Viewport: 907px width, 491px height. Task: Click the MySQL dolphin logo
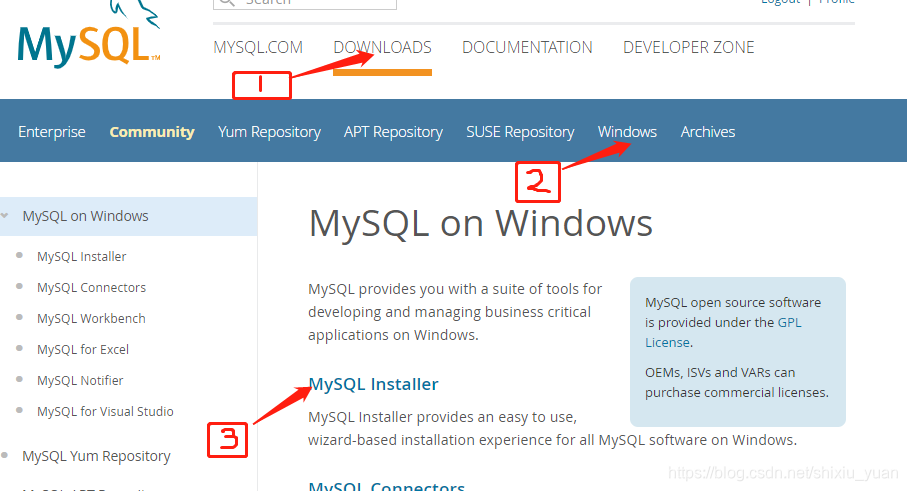[x=89, y=34]
